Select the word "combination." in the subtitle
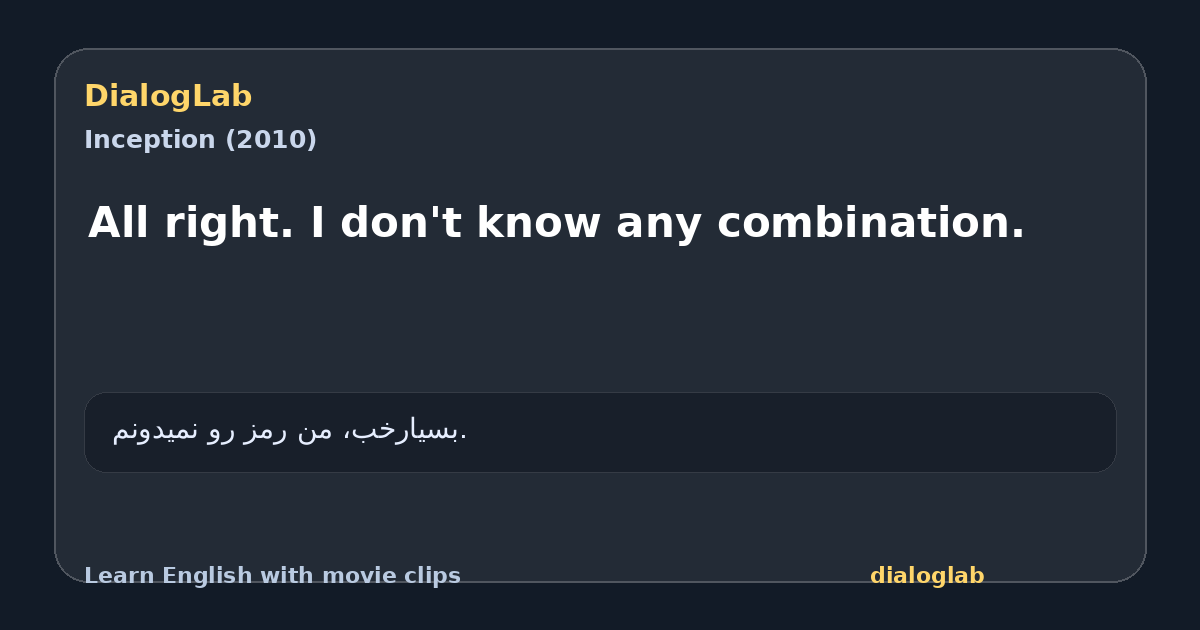Viewport: 1200px width, 630px height. 871,222
